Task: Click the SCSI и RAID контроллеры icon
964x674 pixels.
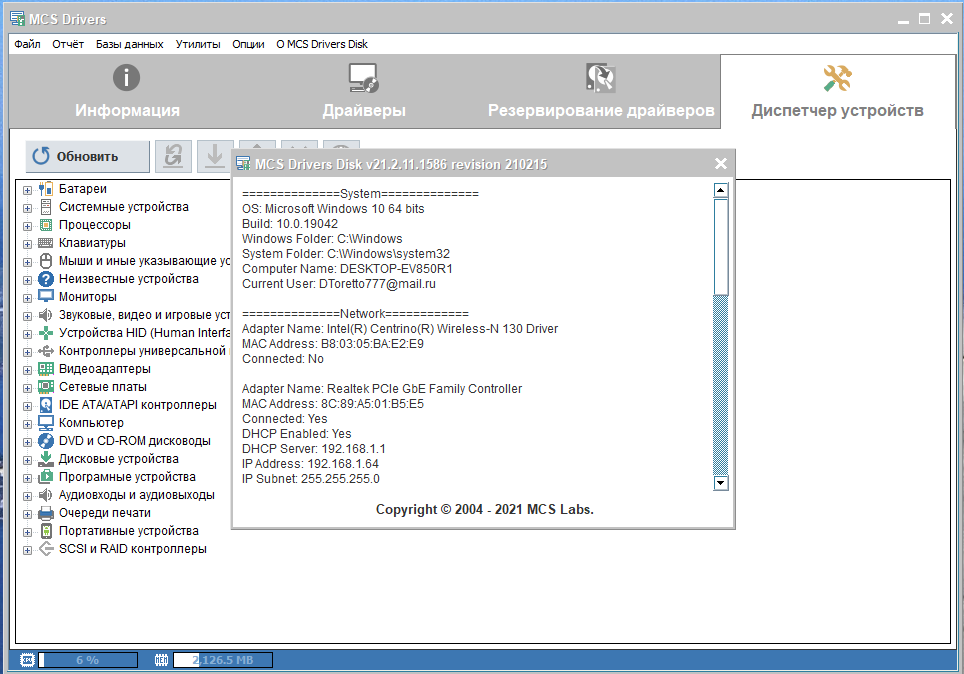Action: [x=45, y=549]
